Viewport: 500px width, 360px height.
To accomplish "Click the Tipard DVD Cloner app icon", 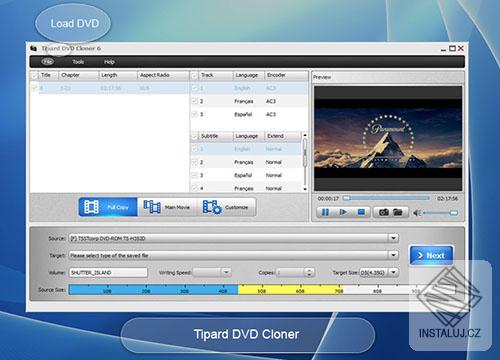I will click(33, 49).
